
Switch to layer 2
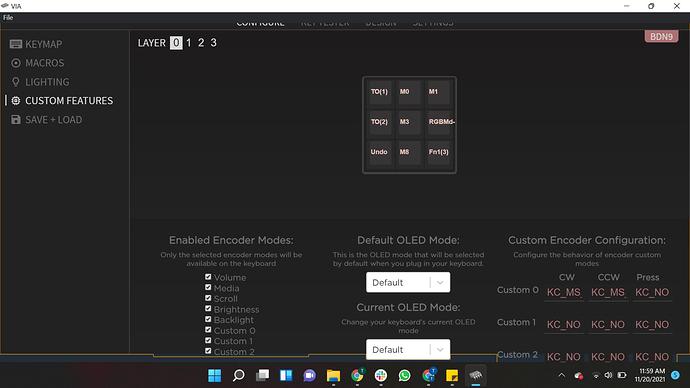pyautogui.click(x=201, y=43)
